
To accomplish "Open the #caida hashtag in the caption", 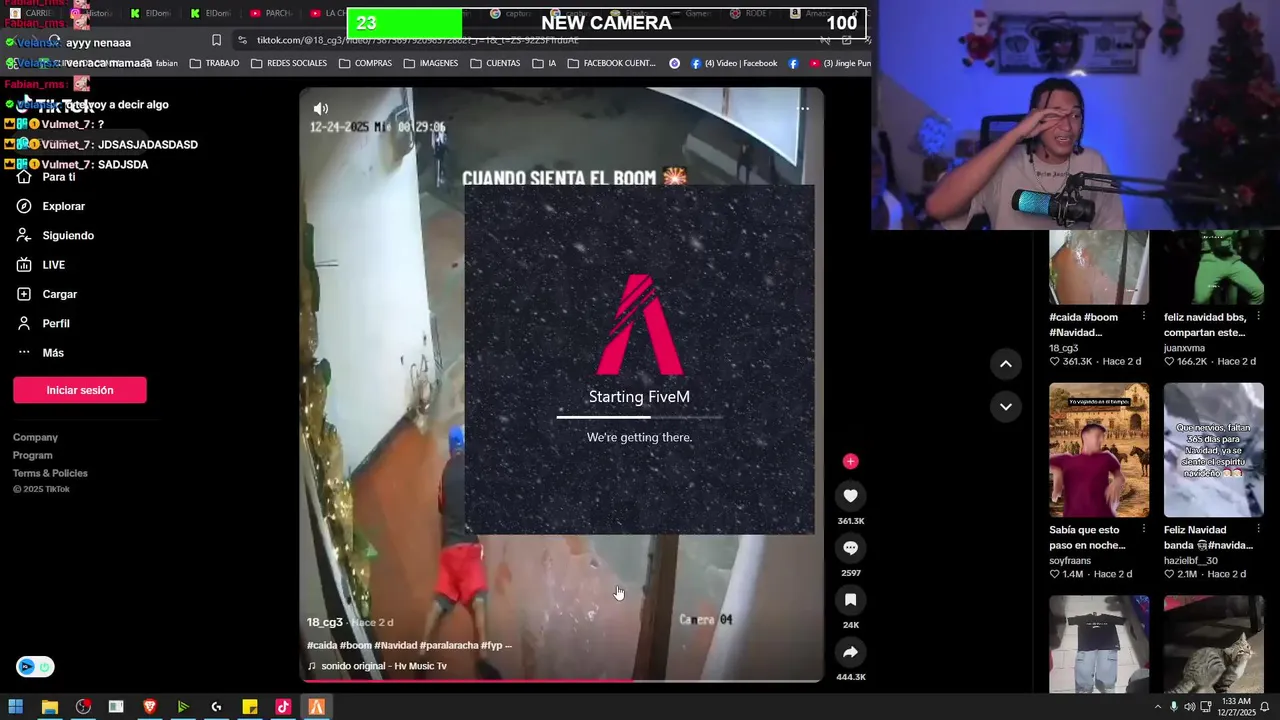I will click(x=322, y=645).
